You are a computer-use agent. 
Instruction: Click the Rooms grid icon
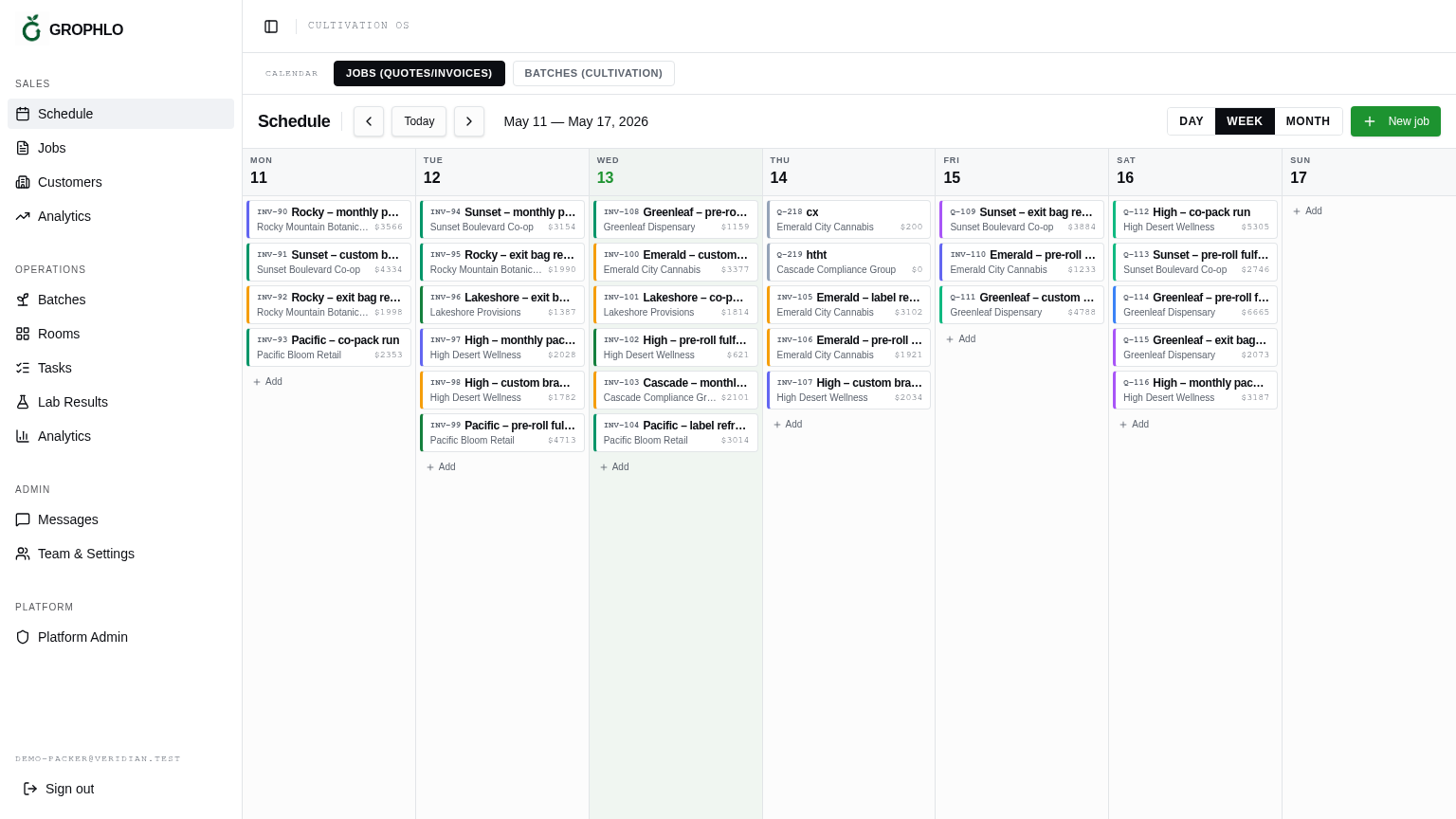click(x=23, y=334)
